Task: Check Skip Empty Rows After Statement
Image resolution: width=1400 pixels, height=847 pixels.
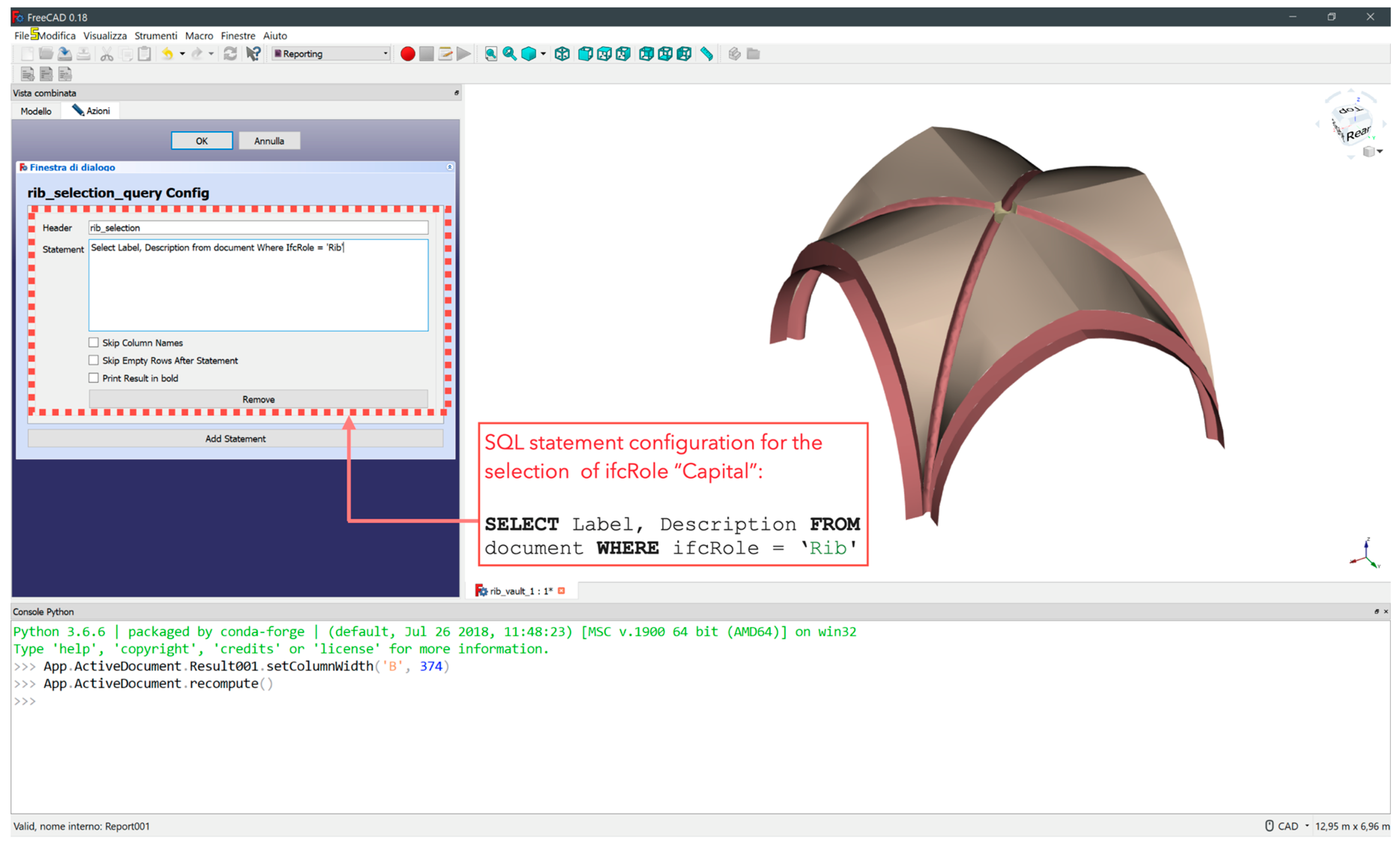Action: [94, 360]
